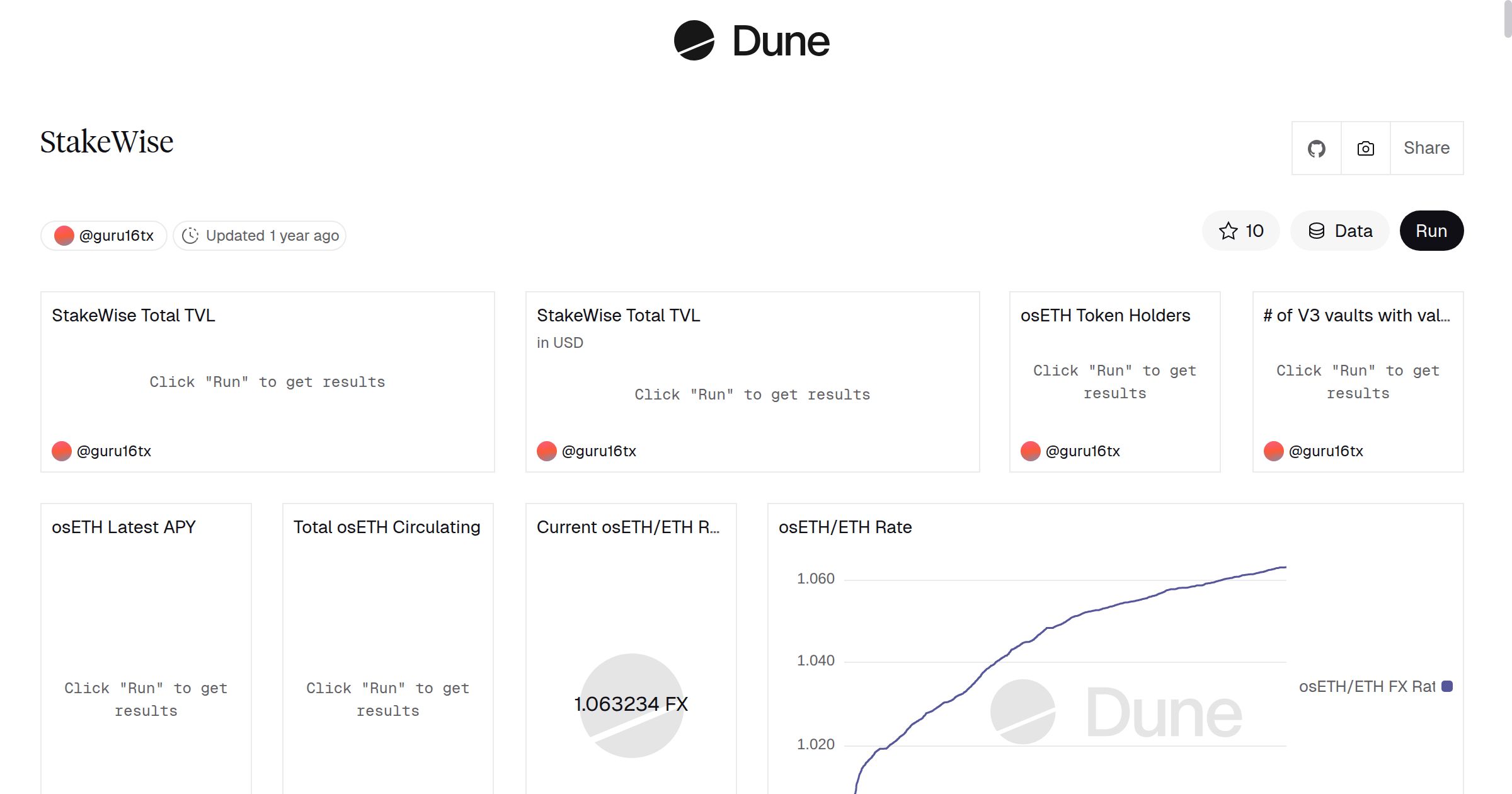Open osETH/ETH Rate chart title

(x=845, y=527)
